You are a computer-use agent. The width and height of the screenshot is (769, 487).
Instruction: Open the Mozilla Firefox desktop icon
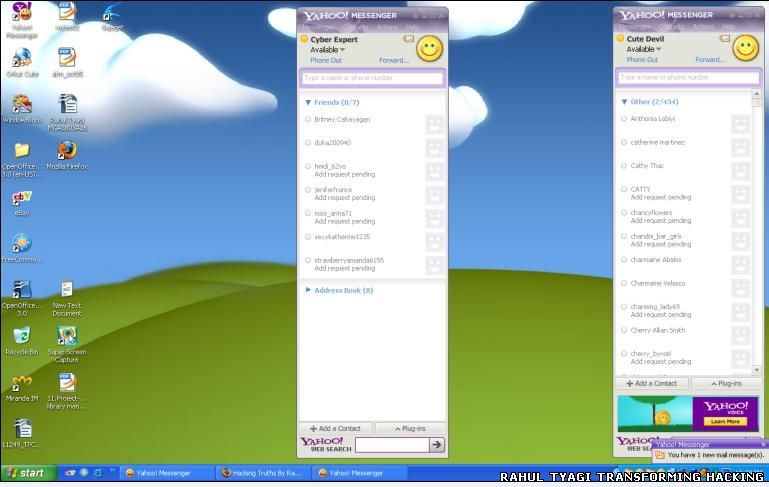(67, 155)
